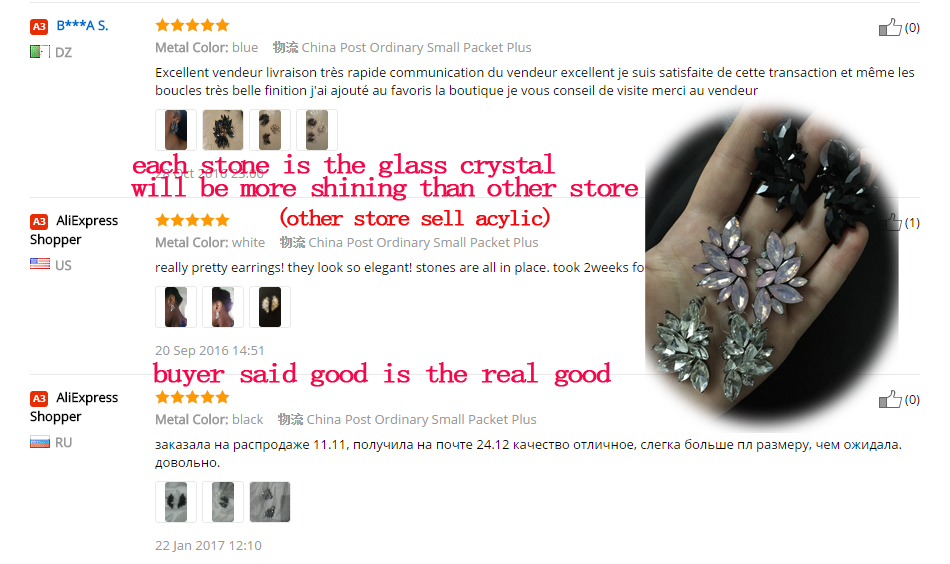Click the A3 badge beside the RU AliExpress Shopper
950x564 pixels.
39,399
